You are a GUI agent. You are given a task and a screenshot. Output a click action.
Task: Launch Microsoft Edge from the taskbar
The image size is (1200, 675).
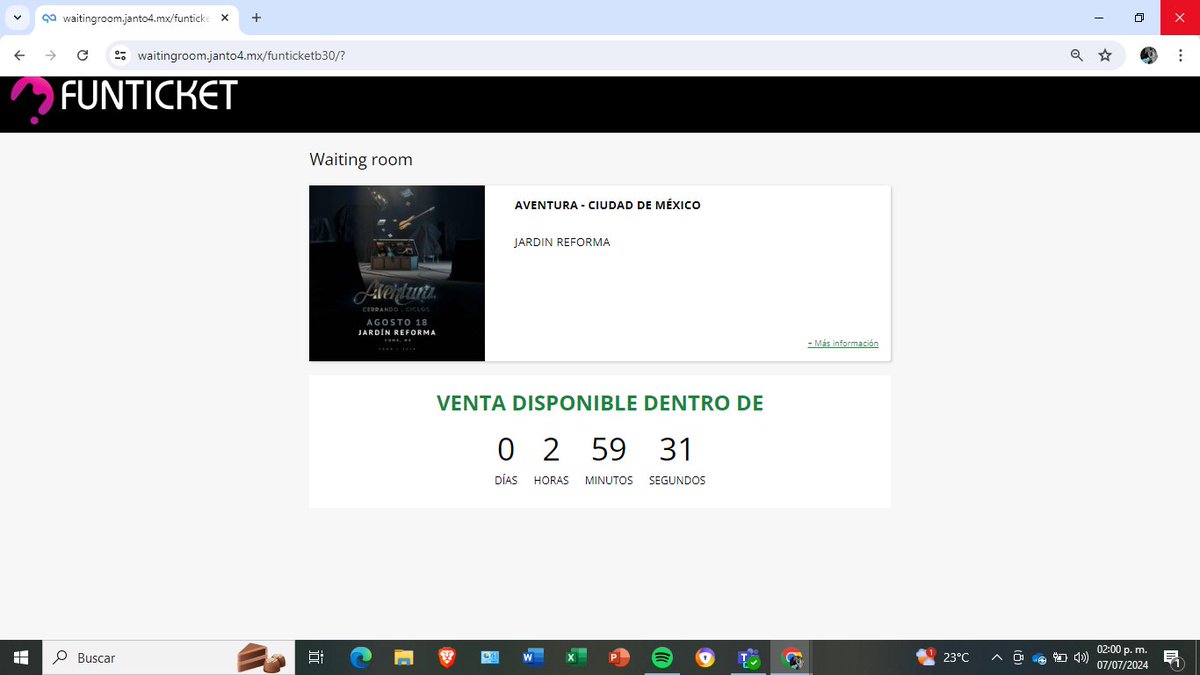pos(361,657)
